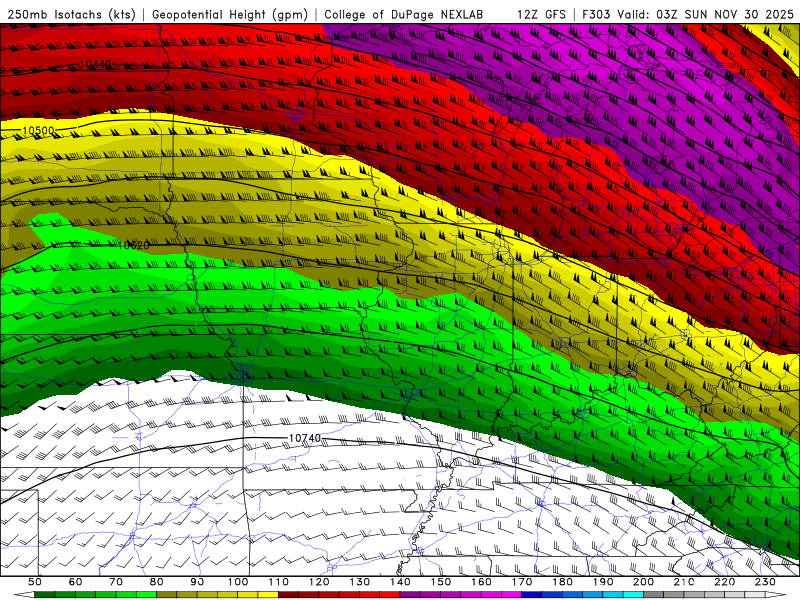Click the 150 value on the color scale
Viewport: 800px width, 600px height.
coord(441,582)
